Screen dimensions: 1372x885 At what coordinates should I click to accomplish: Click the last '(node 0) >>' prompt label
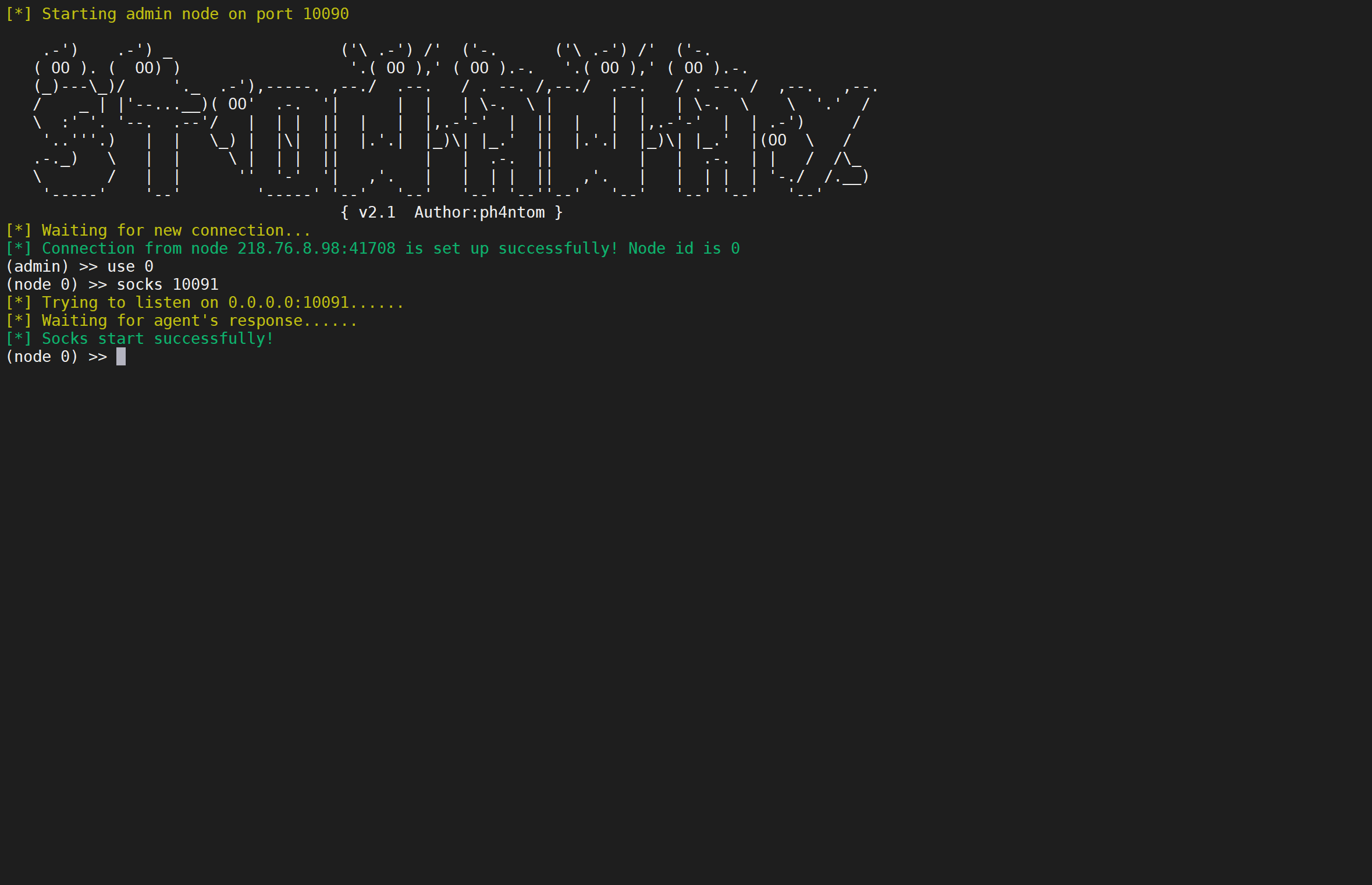(x=56, y=357)
